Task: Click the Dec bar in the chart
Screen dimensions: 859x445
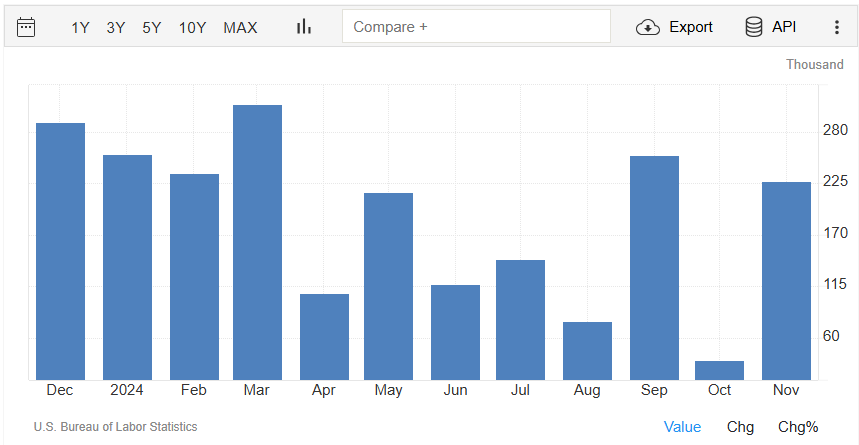Action: click(60, 252)
